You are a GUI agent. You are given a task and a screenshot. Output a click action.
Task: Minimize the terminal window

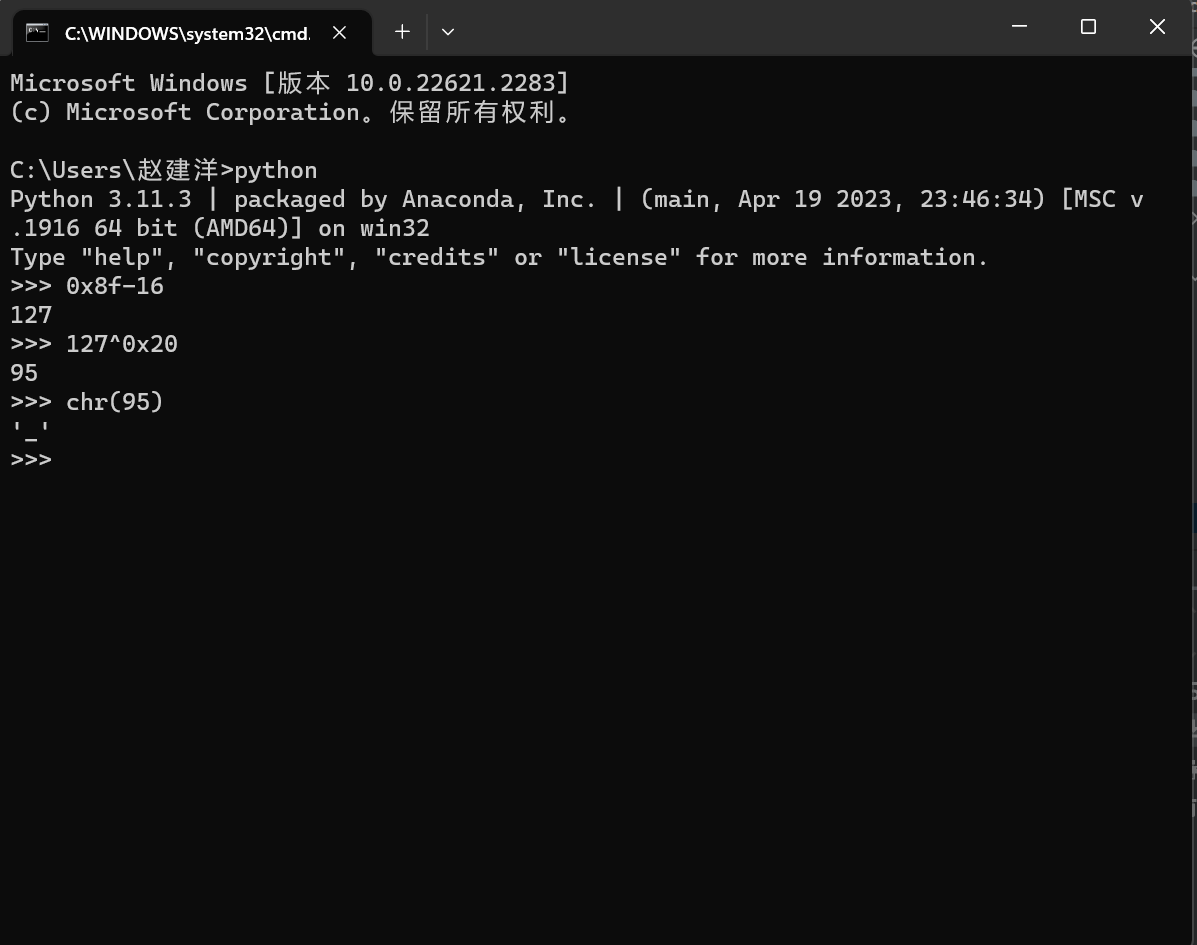pos(1020,27)
